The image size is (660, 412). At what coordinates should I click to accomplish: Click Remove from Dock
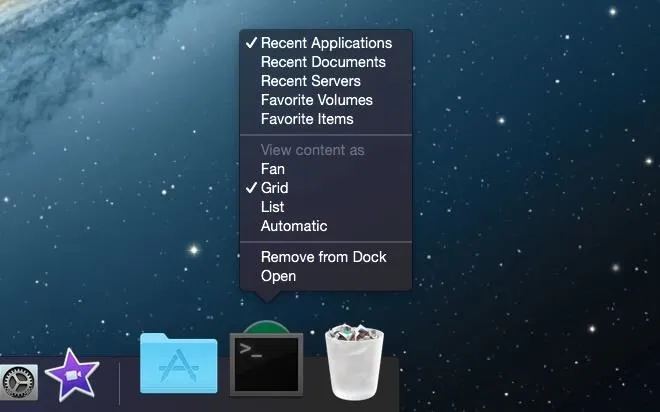325,257
